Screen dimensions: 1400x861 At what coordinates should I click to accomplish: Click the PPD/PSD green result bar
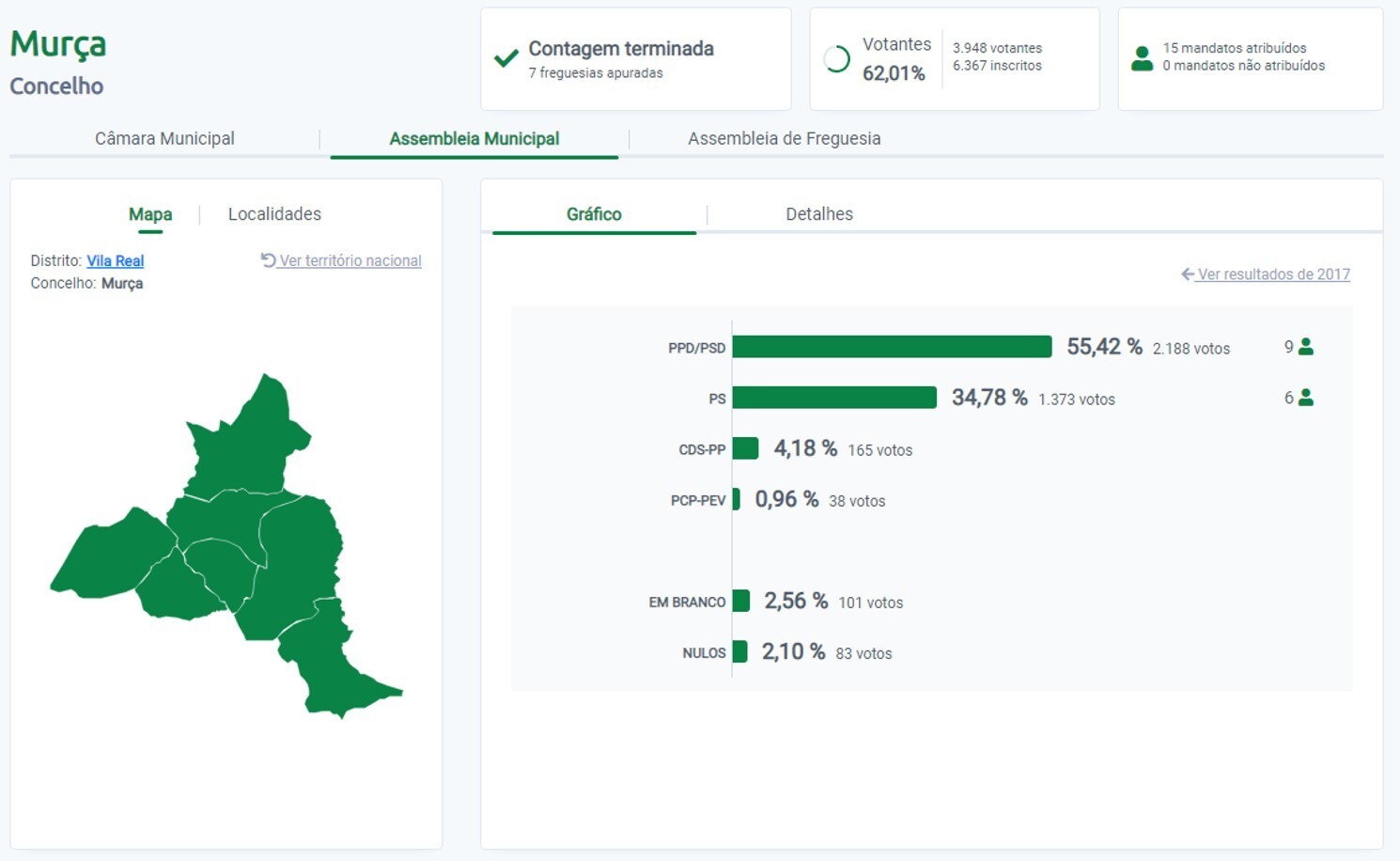(891, 347)
